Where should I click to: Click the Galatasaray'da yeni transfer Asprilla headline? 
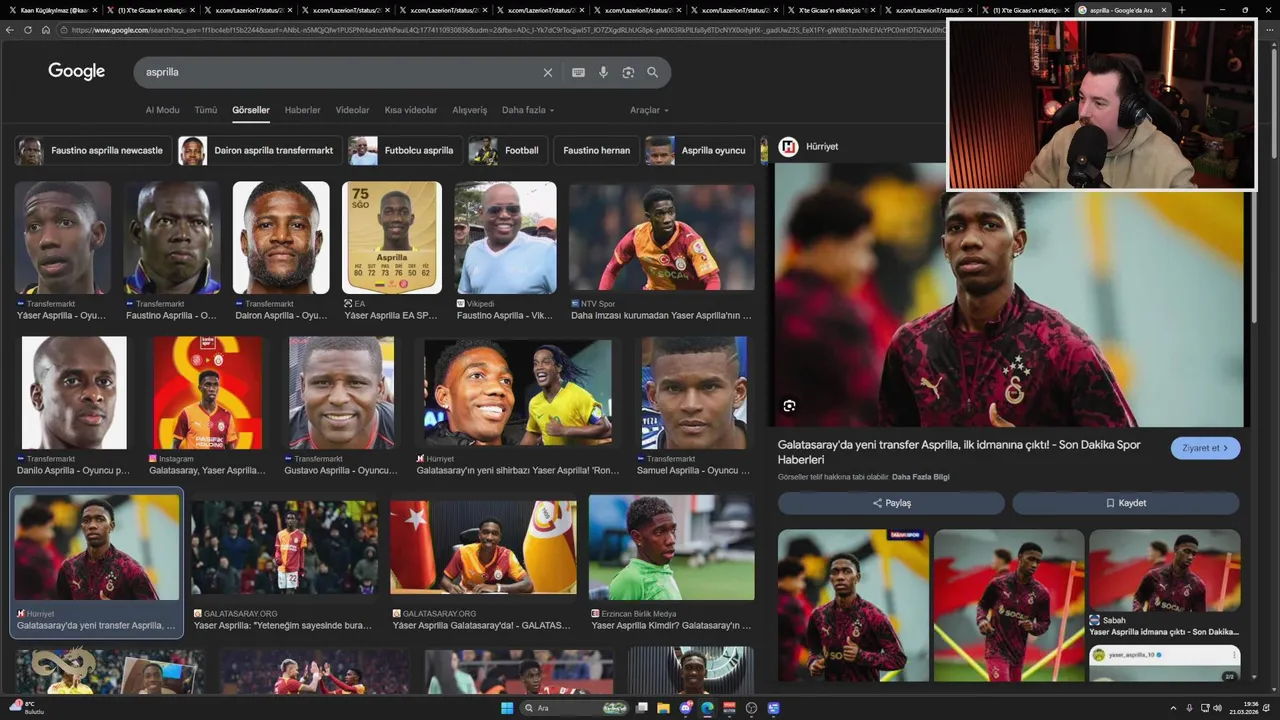click(959, 452)
